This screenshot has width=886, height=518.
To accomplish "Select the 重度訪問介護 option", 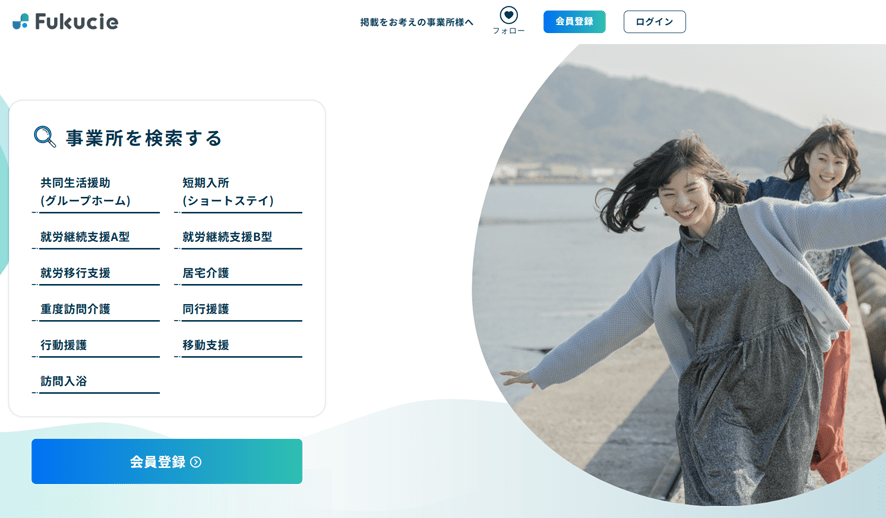I will (96, 310).
